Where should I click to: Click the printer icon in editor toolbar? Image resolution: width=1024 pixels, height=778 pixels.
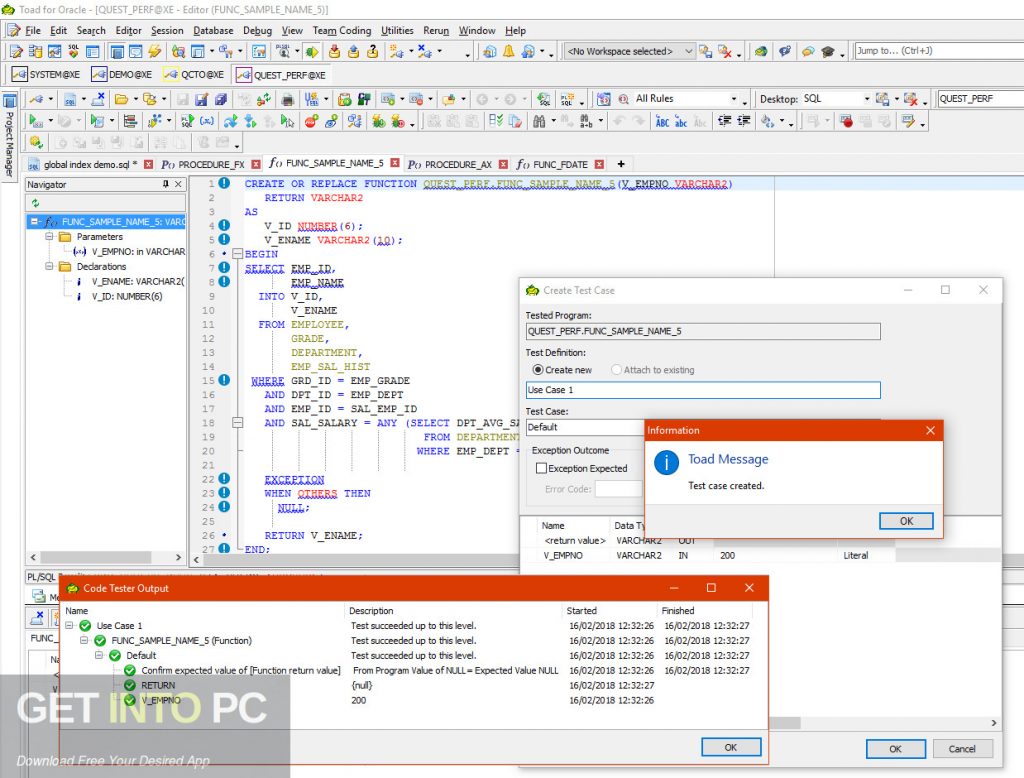[287, 99]
